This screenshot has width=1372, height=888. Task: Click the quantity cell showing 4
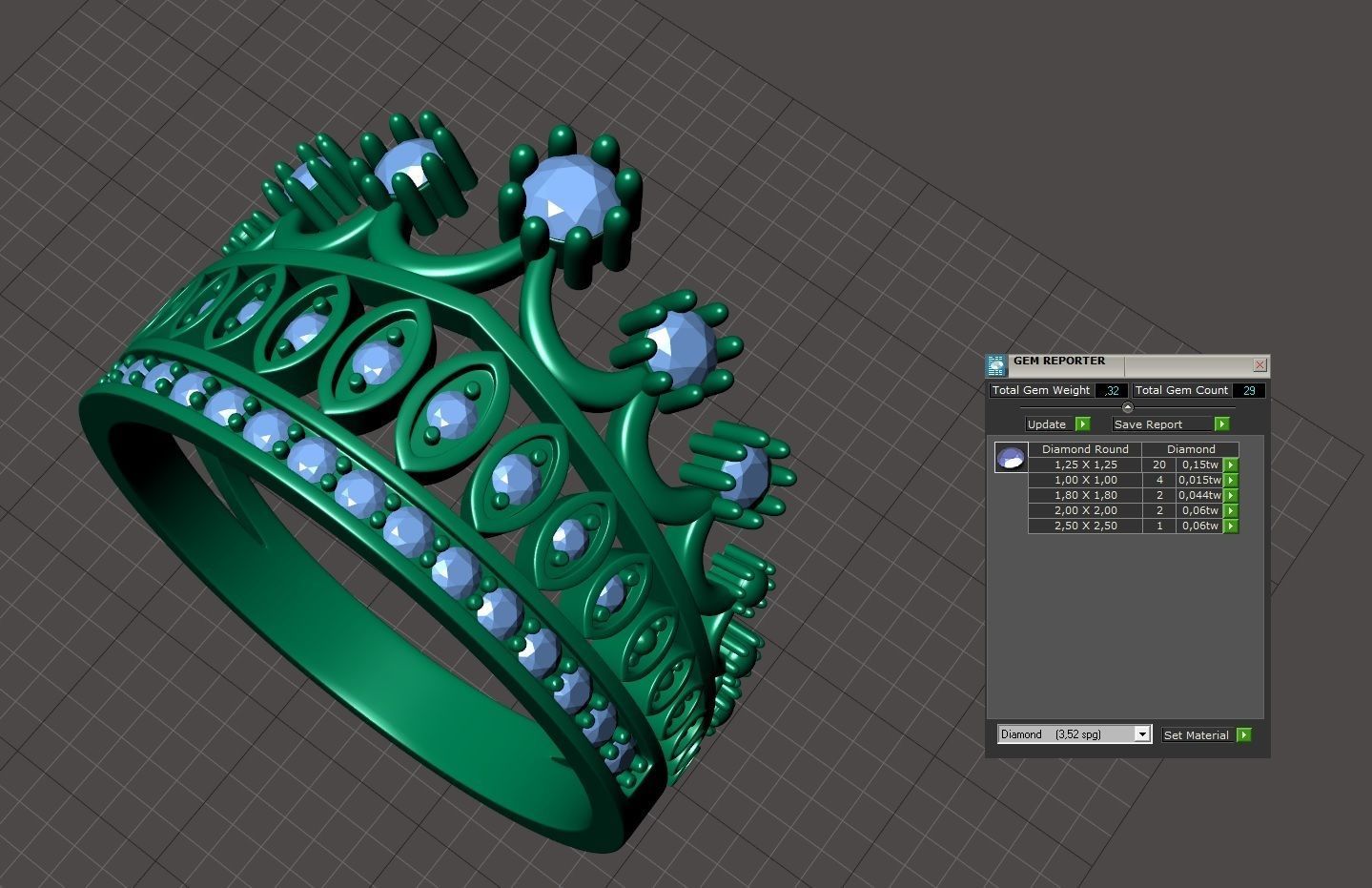(1159, 481)
